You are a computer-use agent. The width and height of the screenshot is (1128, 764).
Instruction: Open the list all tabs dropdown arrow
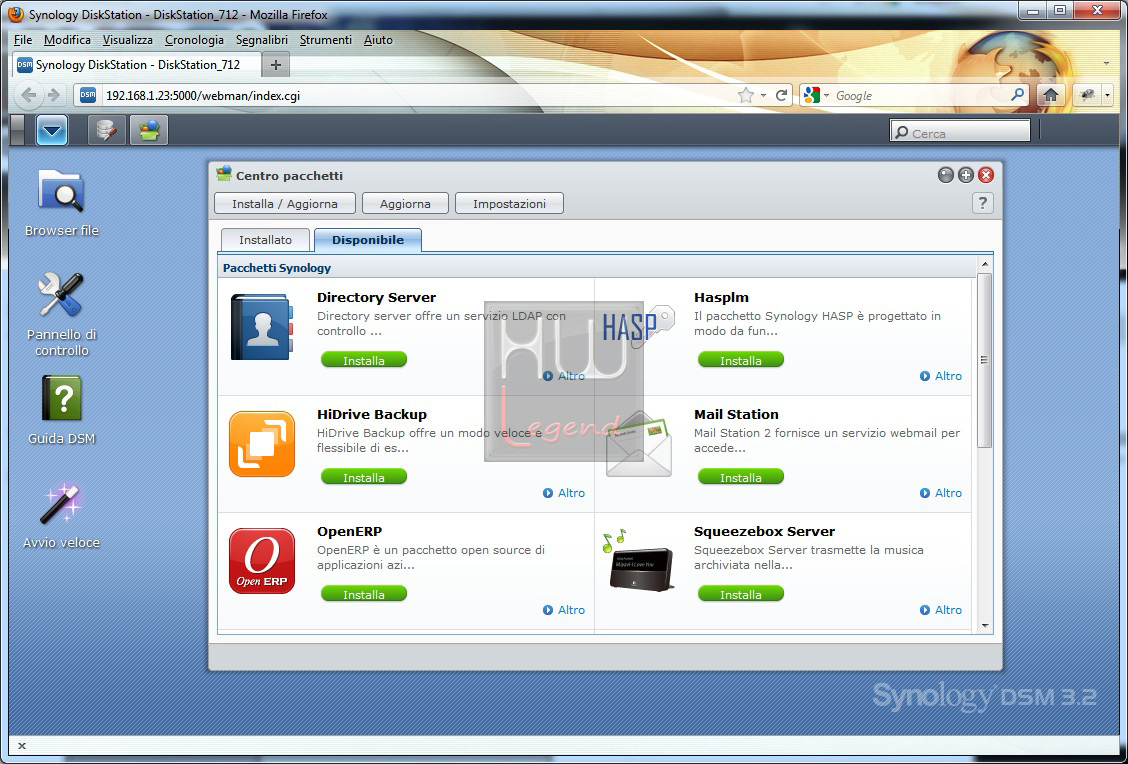1106,64
